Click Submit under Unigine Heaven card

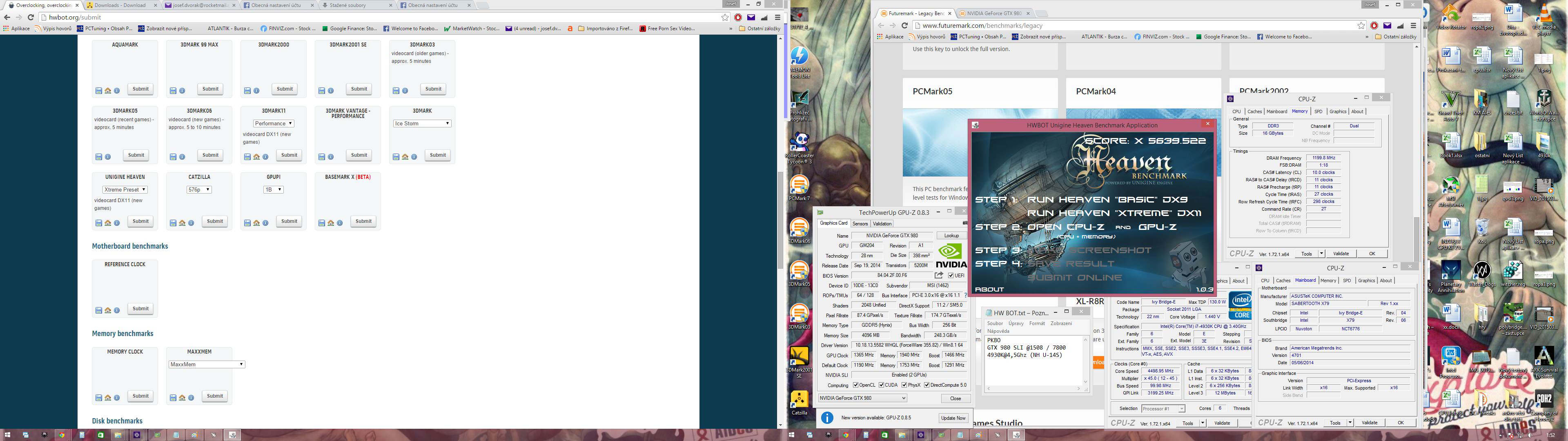click(x=140, y=222)
